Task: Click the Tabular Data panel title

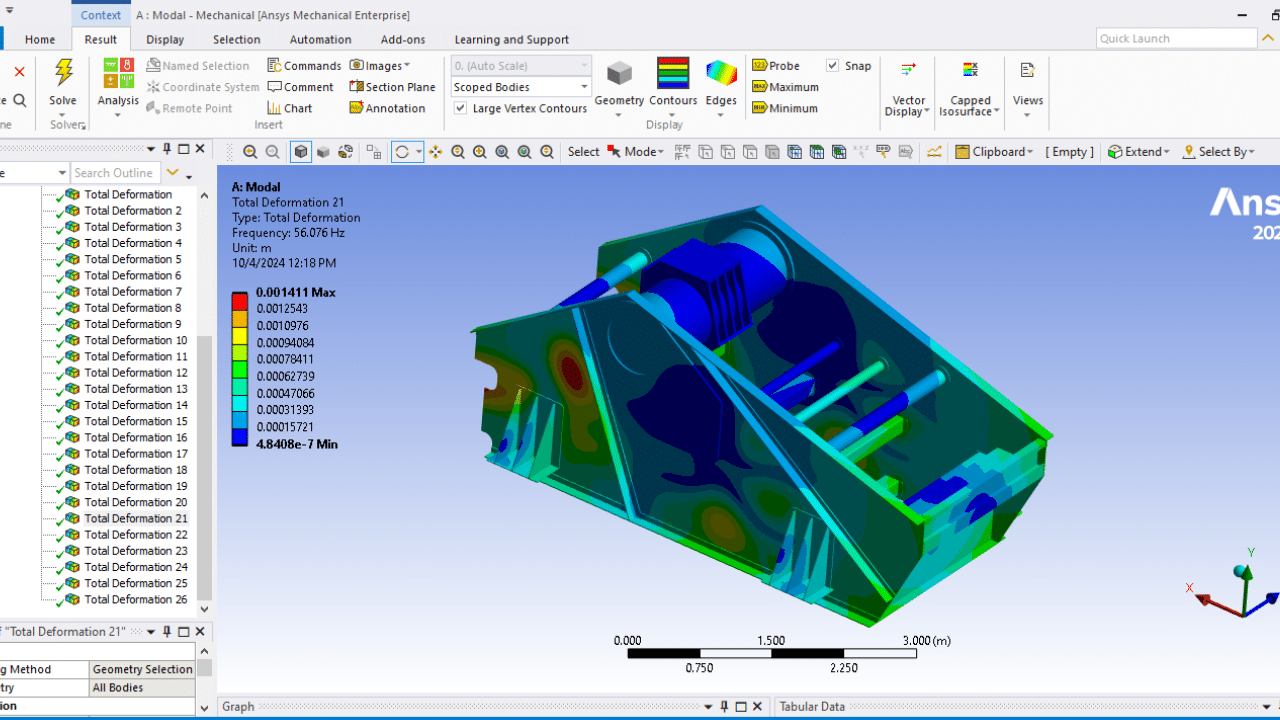Action: pyautogui.click(x=812, y=707)
